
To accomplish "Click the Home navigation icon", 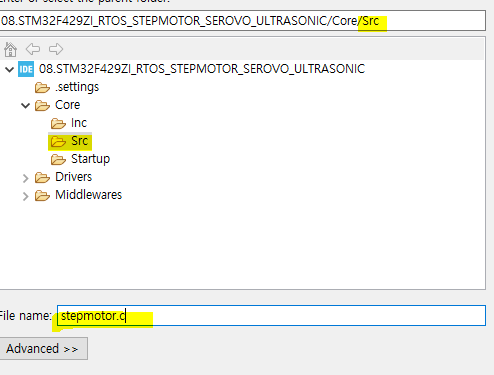I will [10, 49].
